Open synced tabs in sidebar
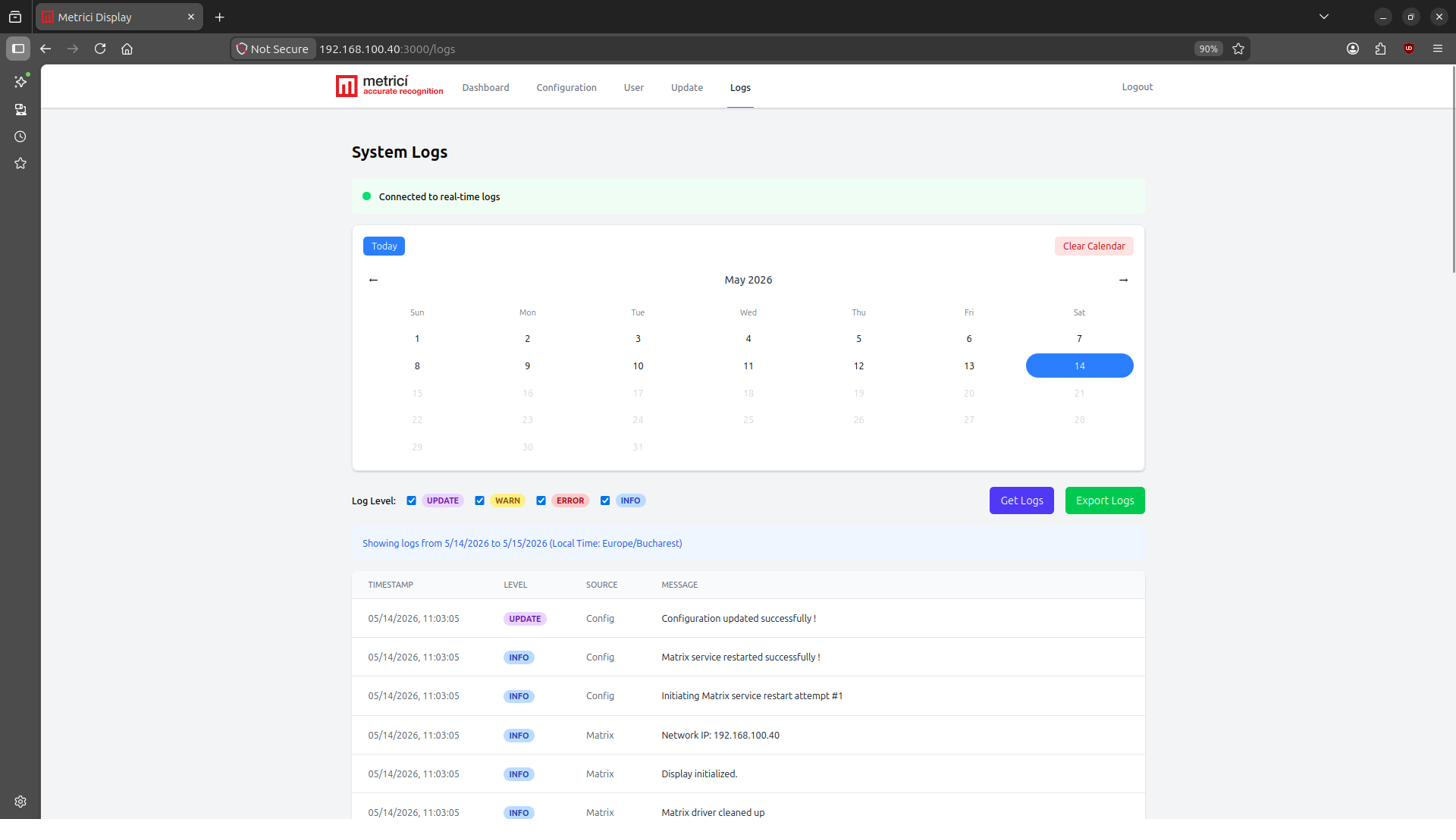1456x840 pixels. [20, 109]
